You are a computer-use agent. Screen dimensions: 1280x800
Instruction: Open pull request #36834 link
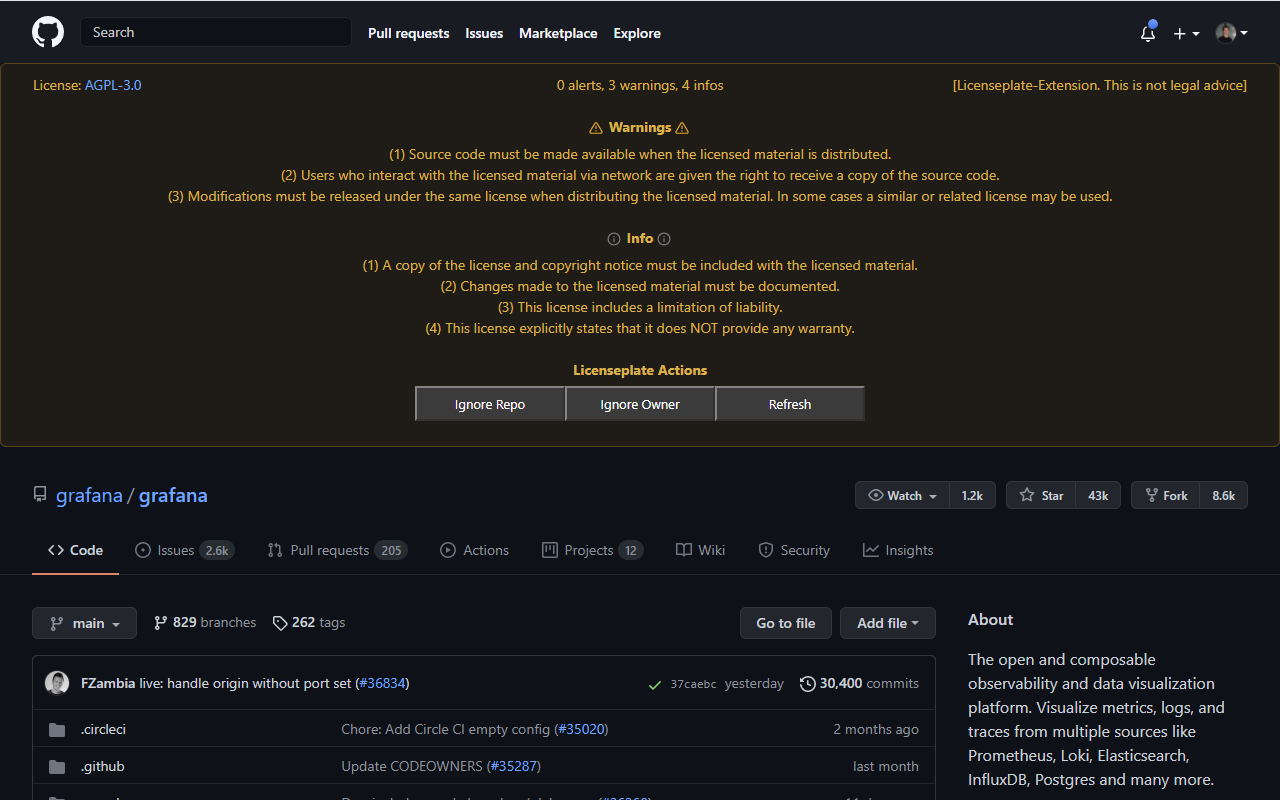(382, 683)
